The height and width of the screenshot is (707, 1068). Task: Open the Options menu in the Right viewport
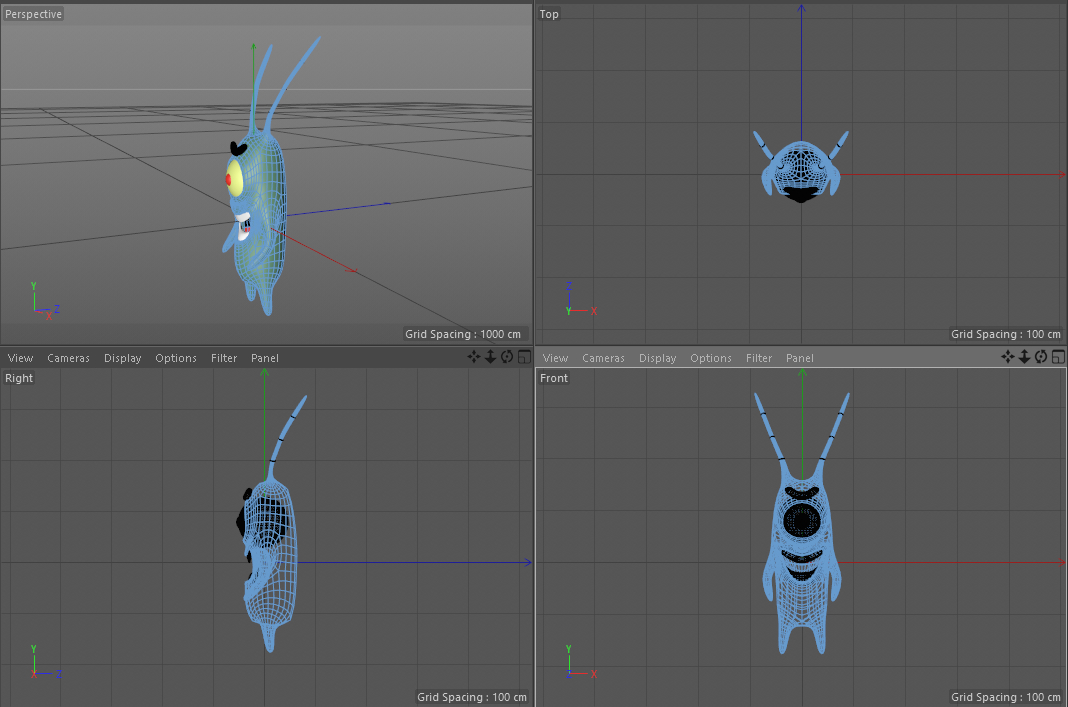[175, 357]
